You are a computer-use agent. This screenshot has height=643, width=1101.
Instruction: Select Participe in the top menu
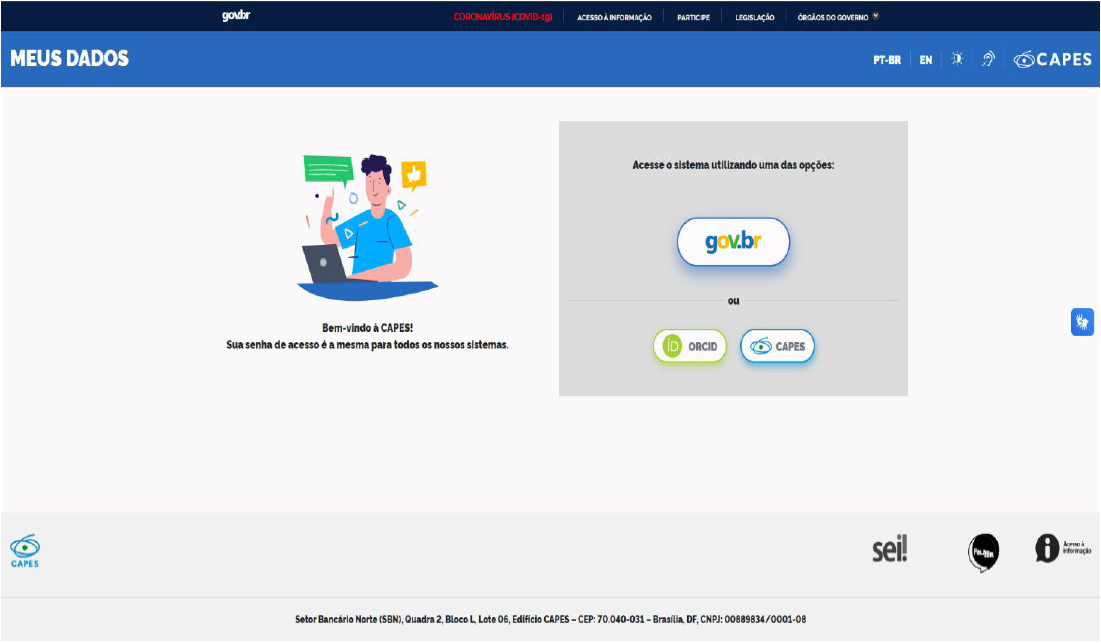point(693,17)
